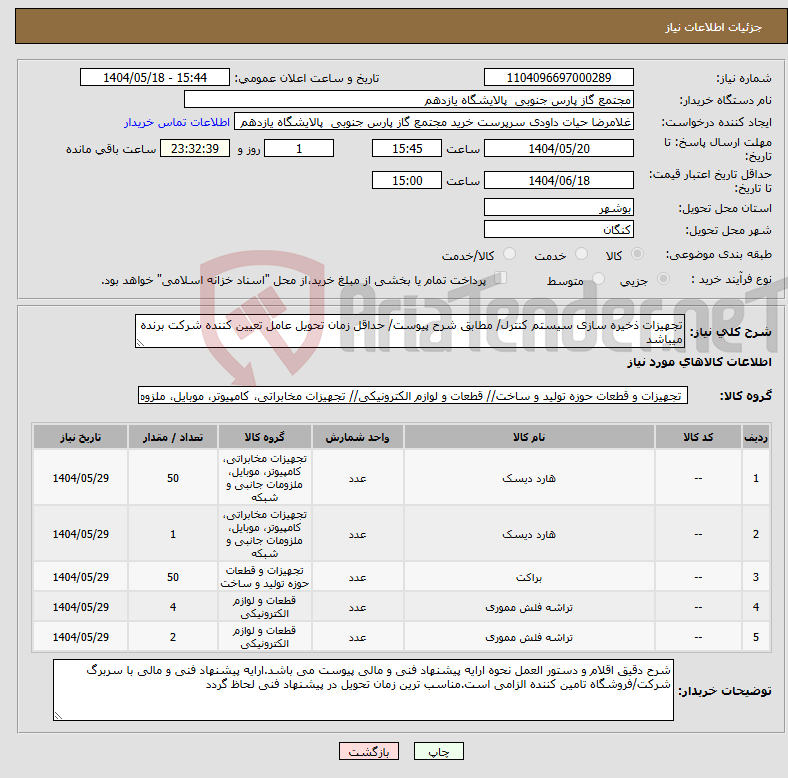Click the delivery province field بوشهر
This screenshot has width=788, height=778.
tap(558, 207)
